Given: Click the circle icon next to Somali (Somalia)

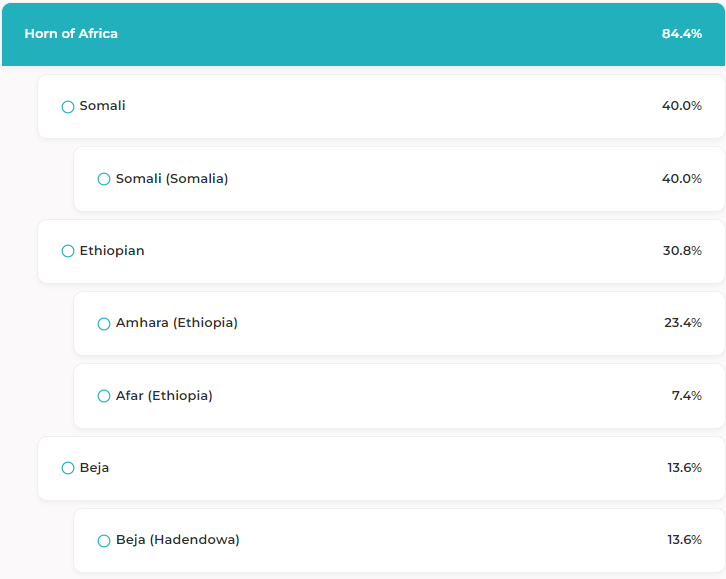Looking at the screenshot, I should (104, 179).
